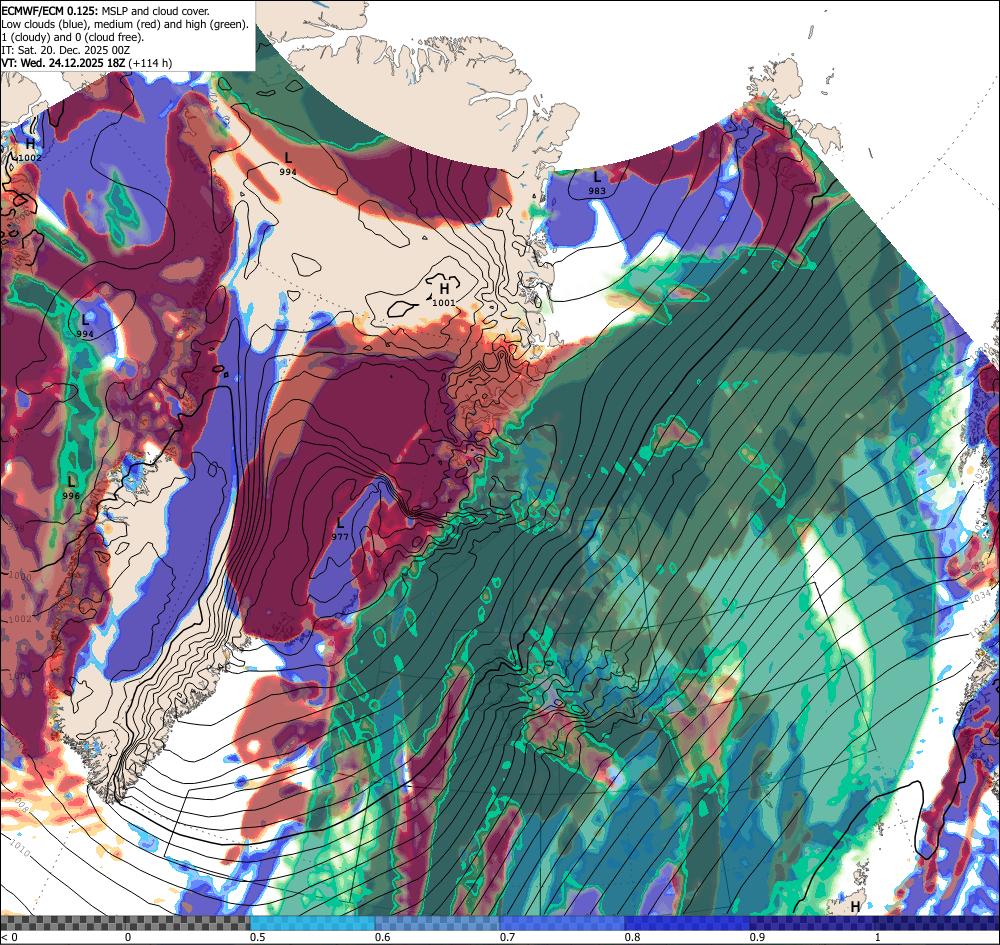Click the L 996 low pressure marker
The image size is (1000, 945).
tap(71, 488)
